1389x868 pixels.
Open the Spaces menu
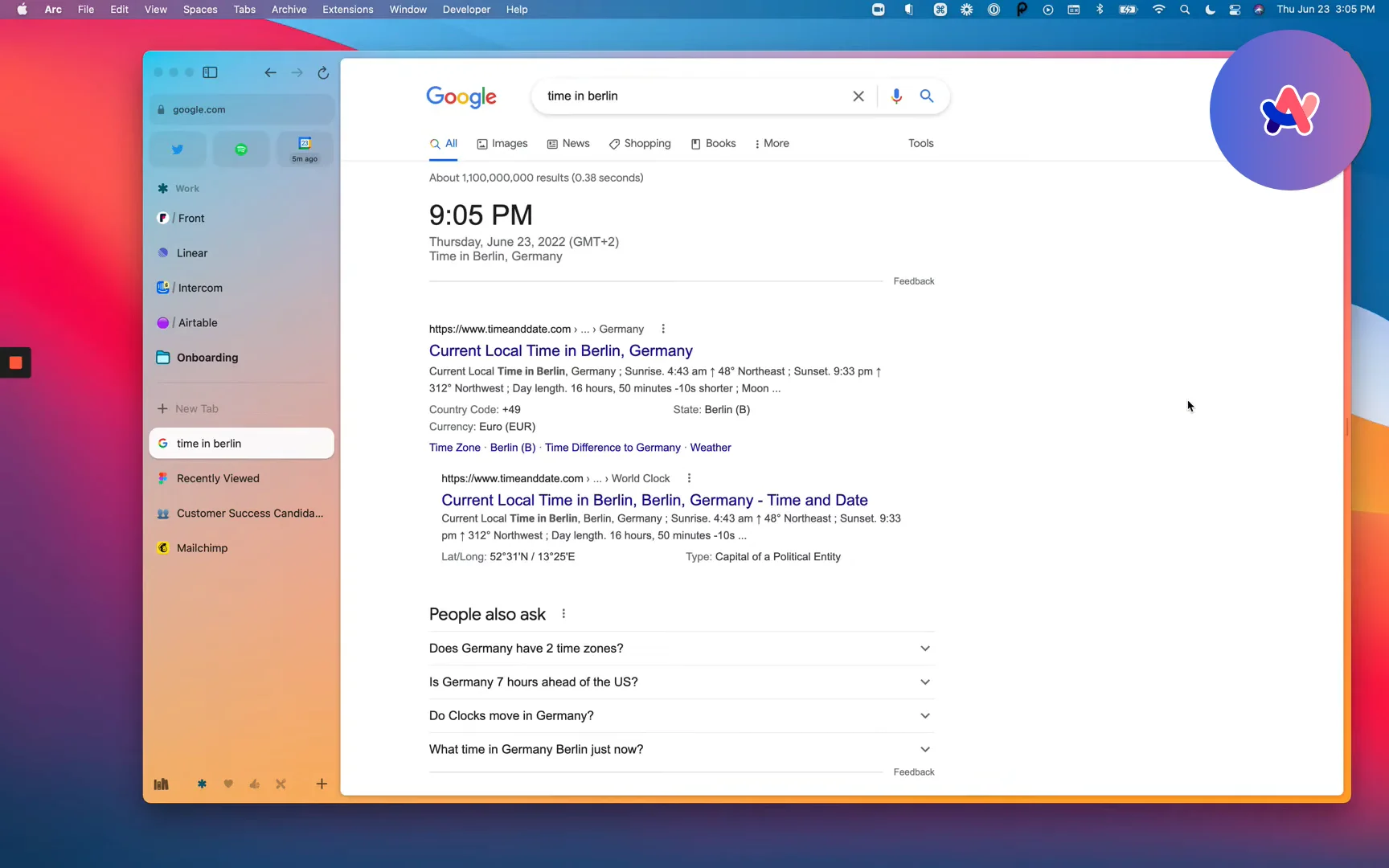tap(200, 10)
